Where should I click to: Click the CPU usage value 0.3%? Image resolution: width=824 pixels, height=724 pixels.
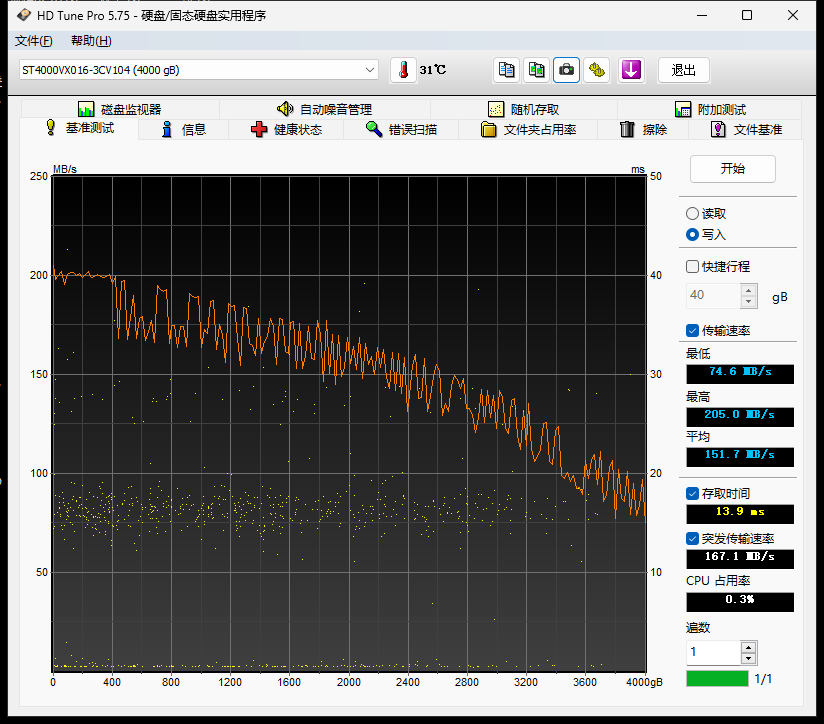(740, 602)
